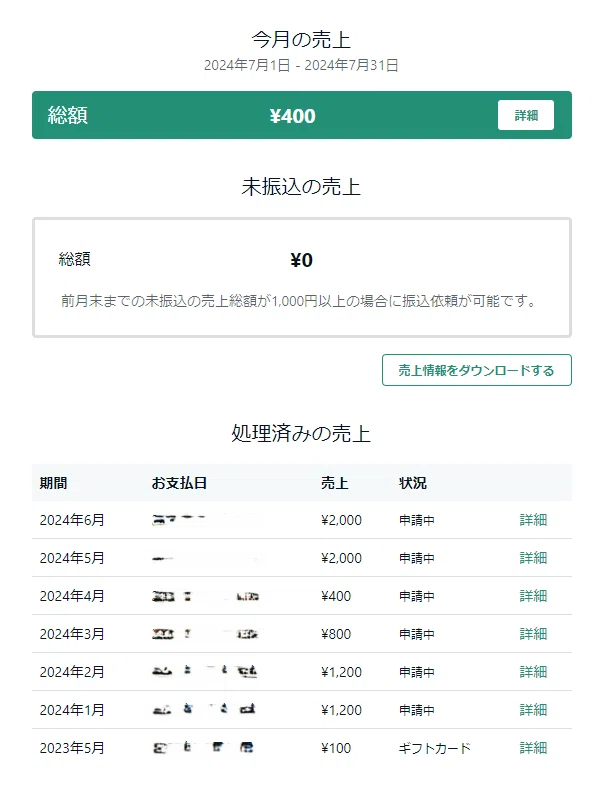Click ¥1,200 sales in 2024年2月 row
596x786 pixels.
point(341,672)
